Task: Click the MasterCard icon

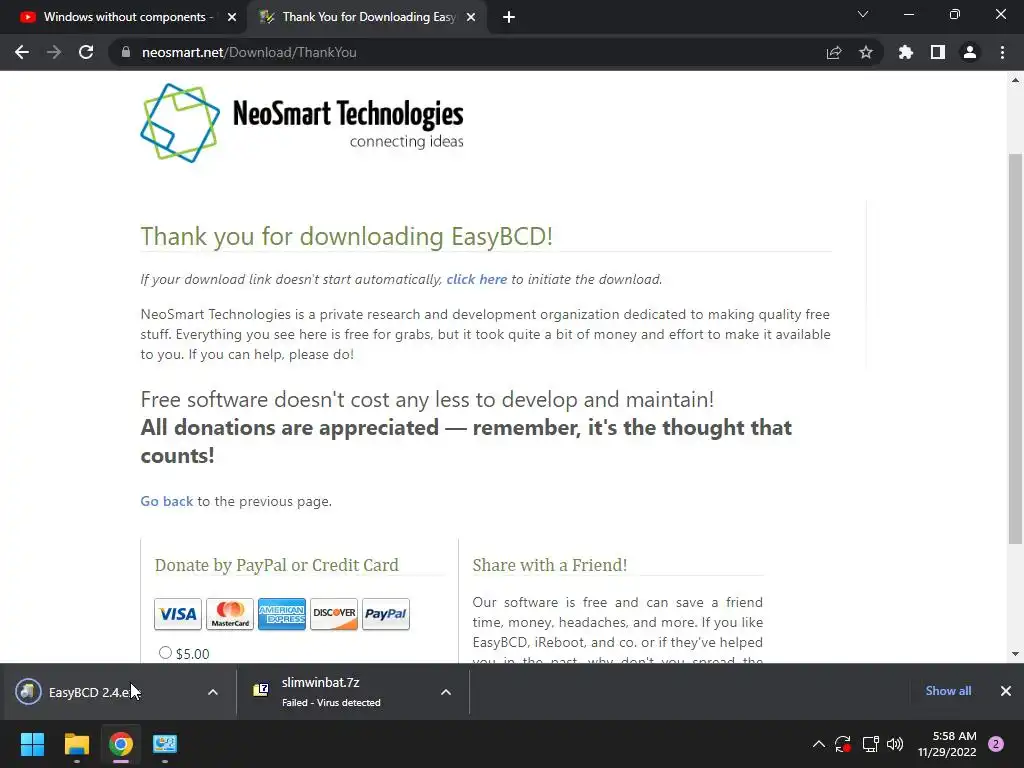Action: 230,614
